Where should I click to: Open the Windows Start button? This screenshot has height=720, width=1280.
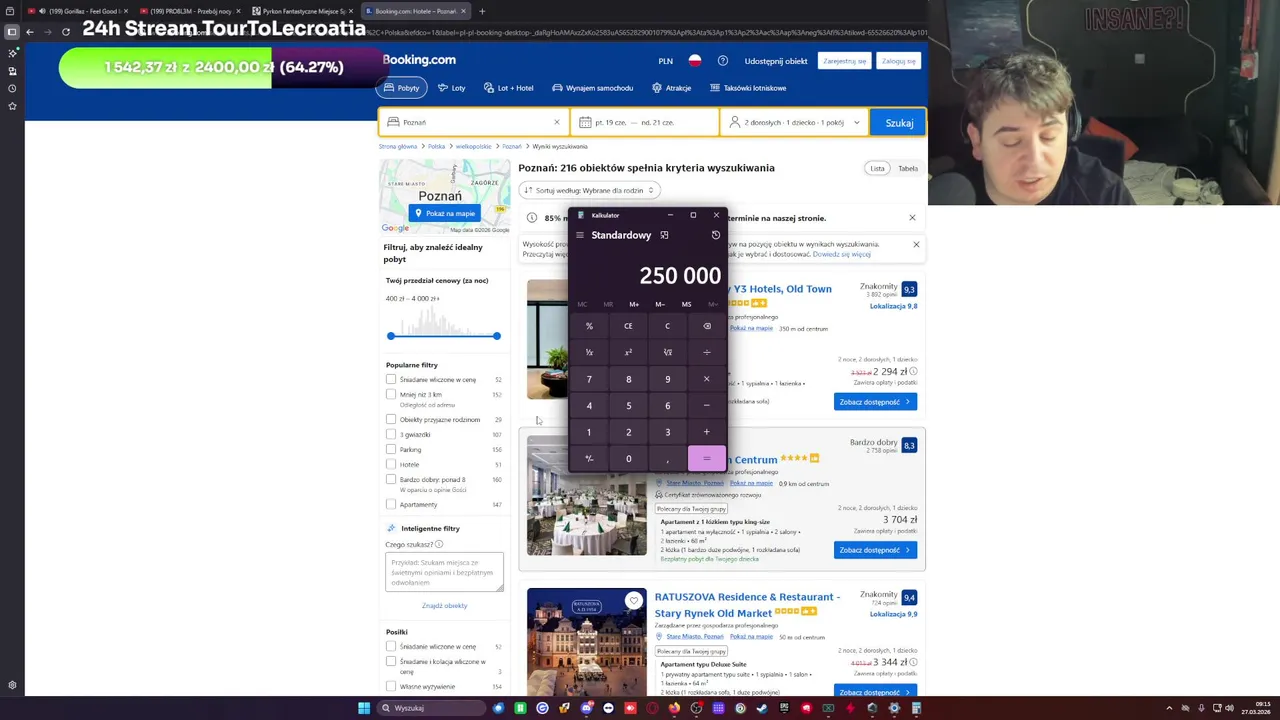click(364, 708)
